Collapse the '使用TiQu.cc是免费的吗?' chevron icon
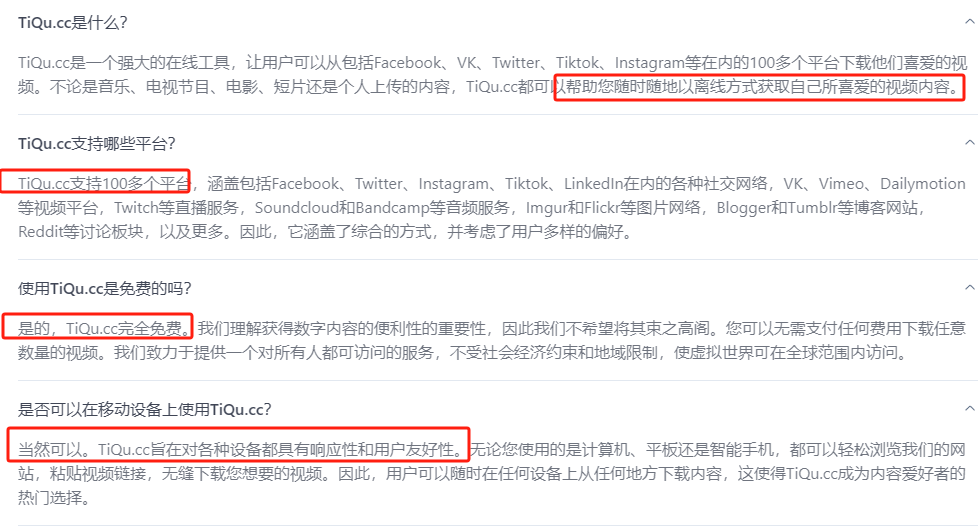Image resolution: width=979 pixels, height=531 pixels. click(x=969, y=287)
